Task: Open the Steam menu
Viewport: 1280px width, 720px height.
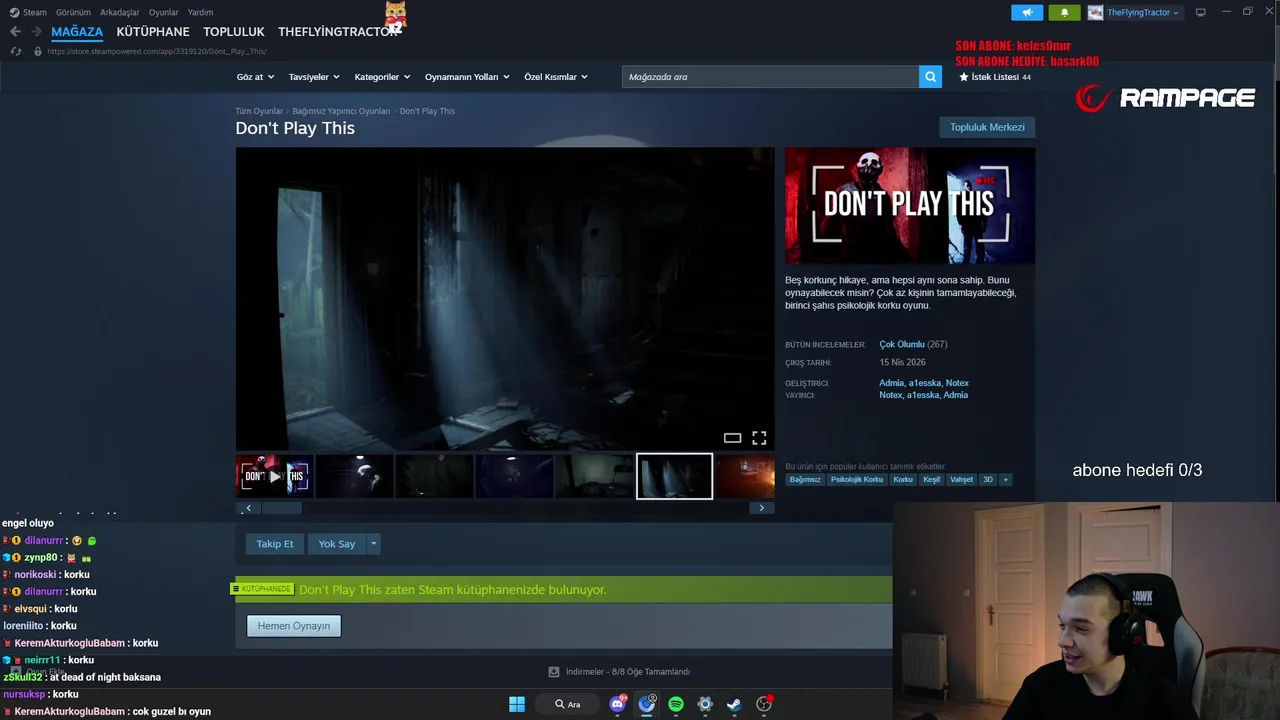Action: click(x=29, y=12)
